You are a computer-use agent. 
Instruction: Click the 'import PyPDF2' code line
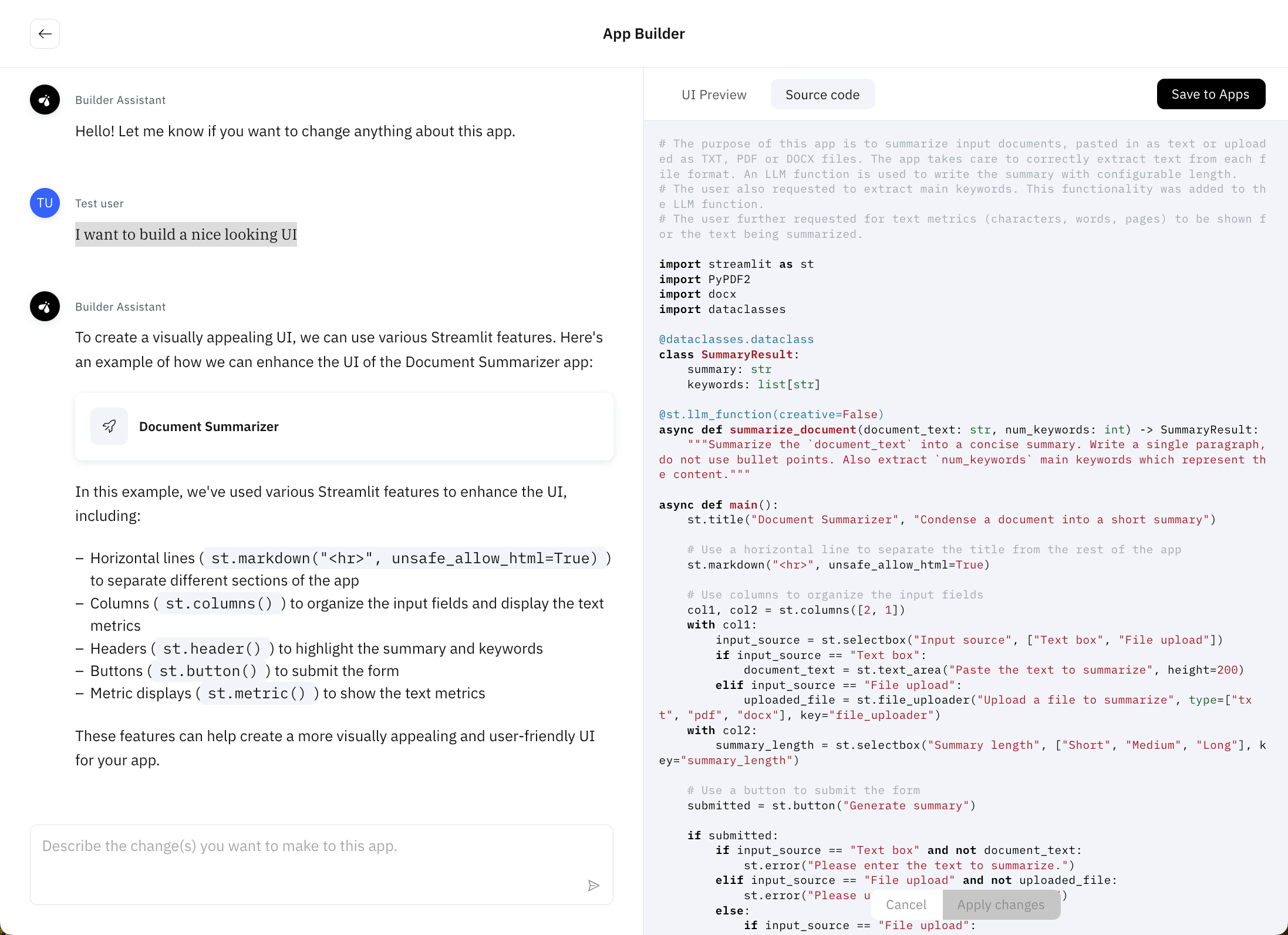(x=704, y=280)
